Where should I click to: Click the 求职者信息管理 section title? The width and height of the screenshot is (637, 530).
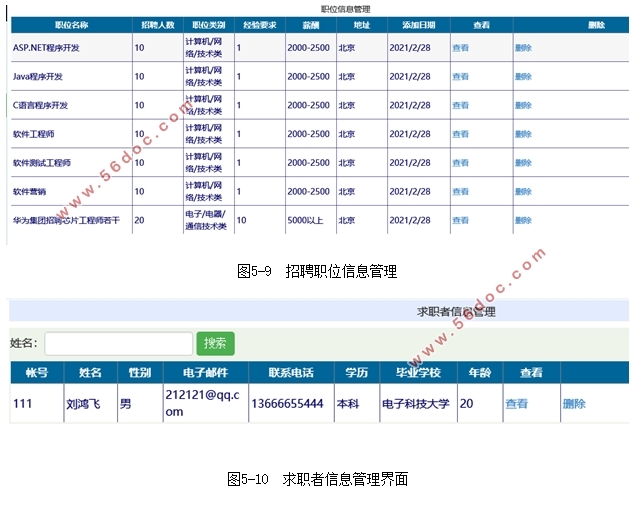click(x=456, y=312)
